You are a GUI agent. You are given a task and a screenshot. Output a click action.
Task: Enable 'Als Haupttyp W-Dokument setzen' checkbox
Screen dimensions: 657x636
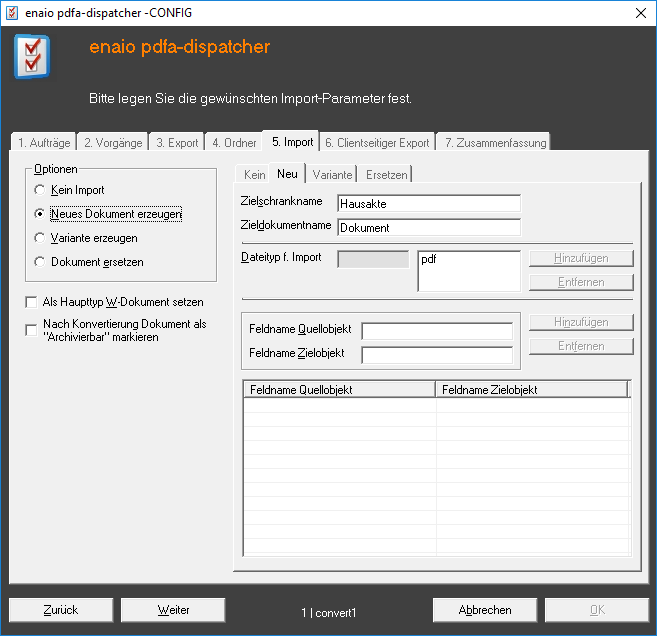tap(31, 302)
